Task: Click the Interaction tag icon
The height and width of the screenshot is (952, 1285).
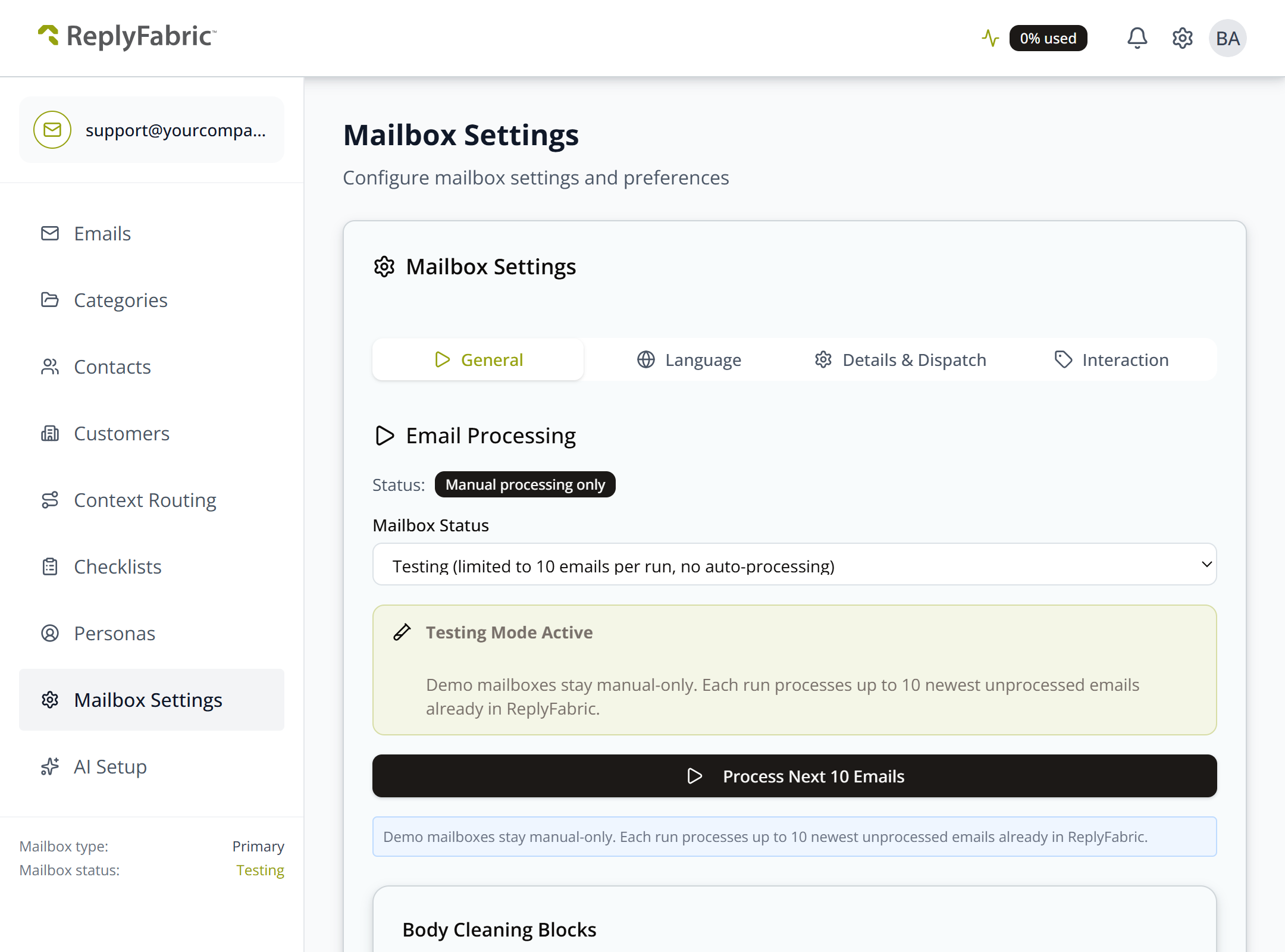Action: point(1063,359)
